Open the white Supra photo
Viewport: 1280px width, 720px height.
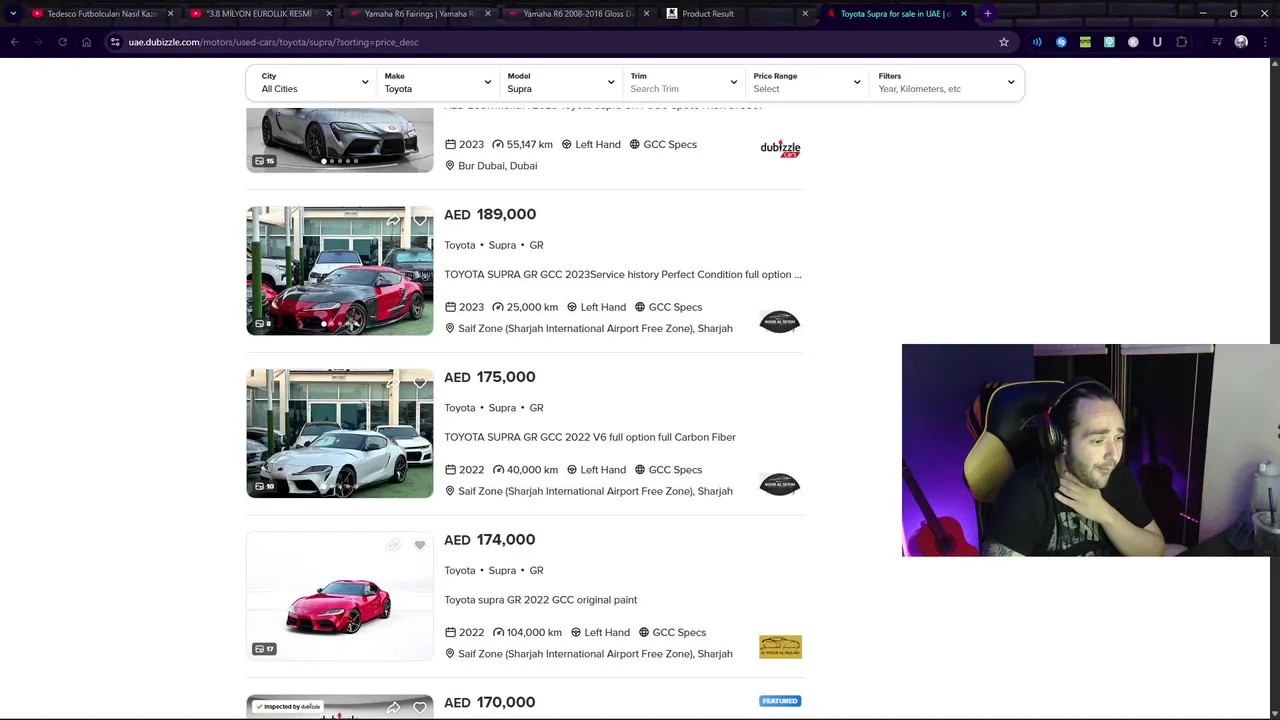tap(340, 433)
